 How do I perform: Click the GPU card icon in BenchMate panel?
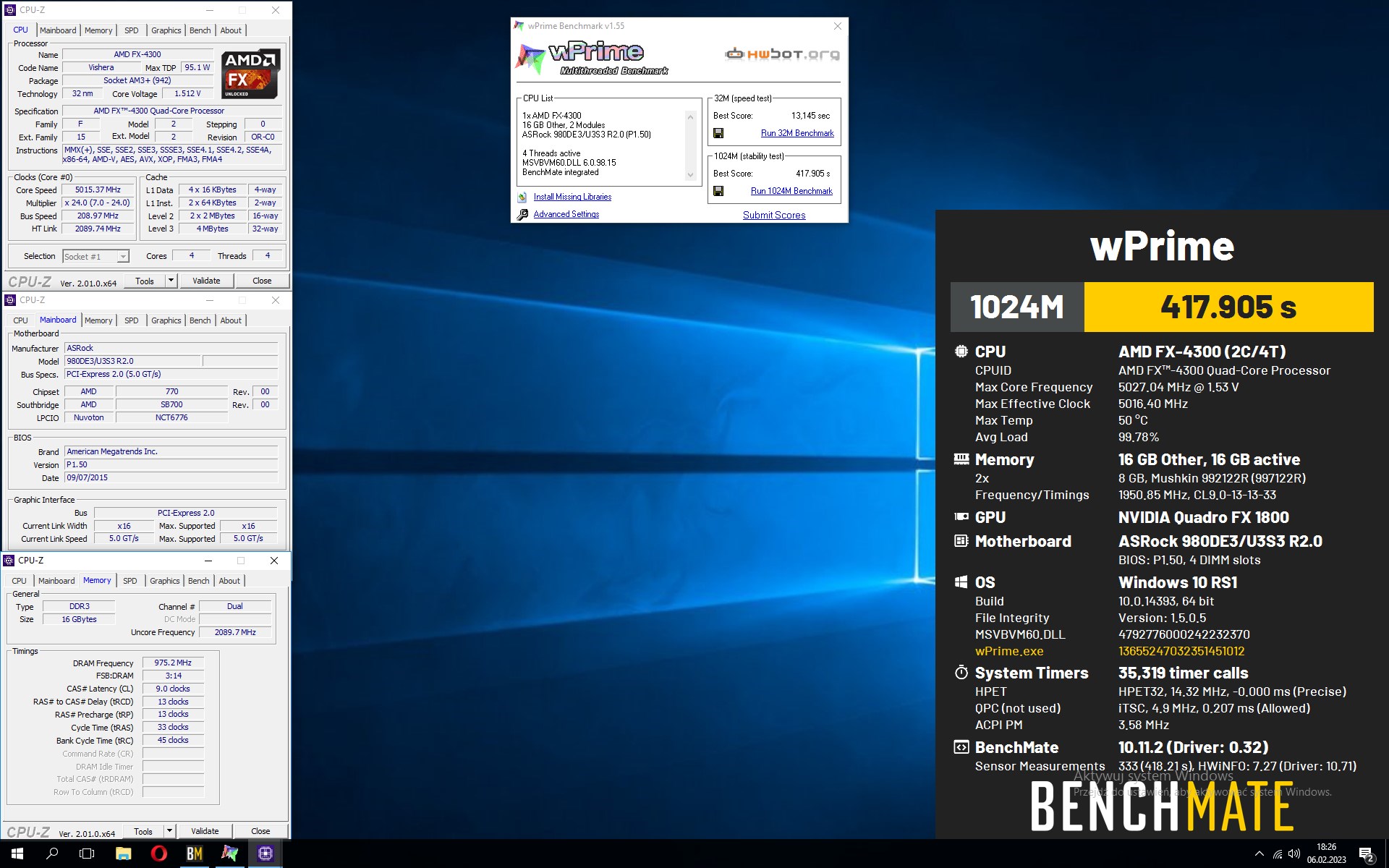(x=961, y=517)
